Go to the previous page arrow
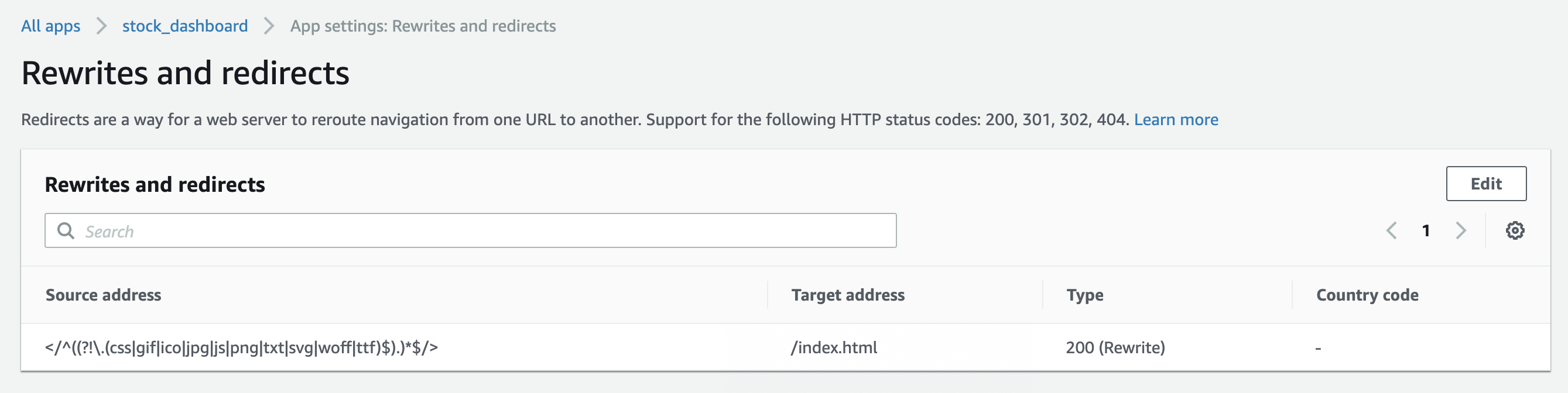This screenshot has width=1568, height=393. [1391, 230]
